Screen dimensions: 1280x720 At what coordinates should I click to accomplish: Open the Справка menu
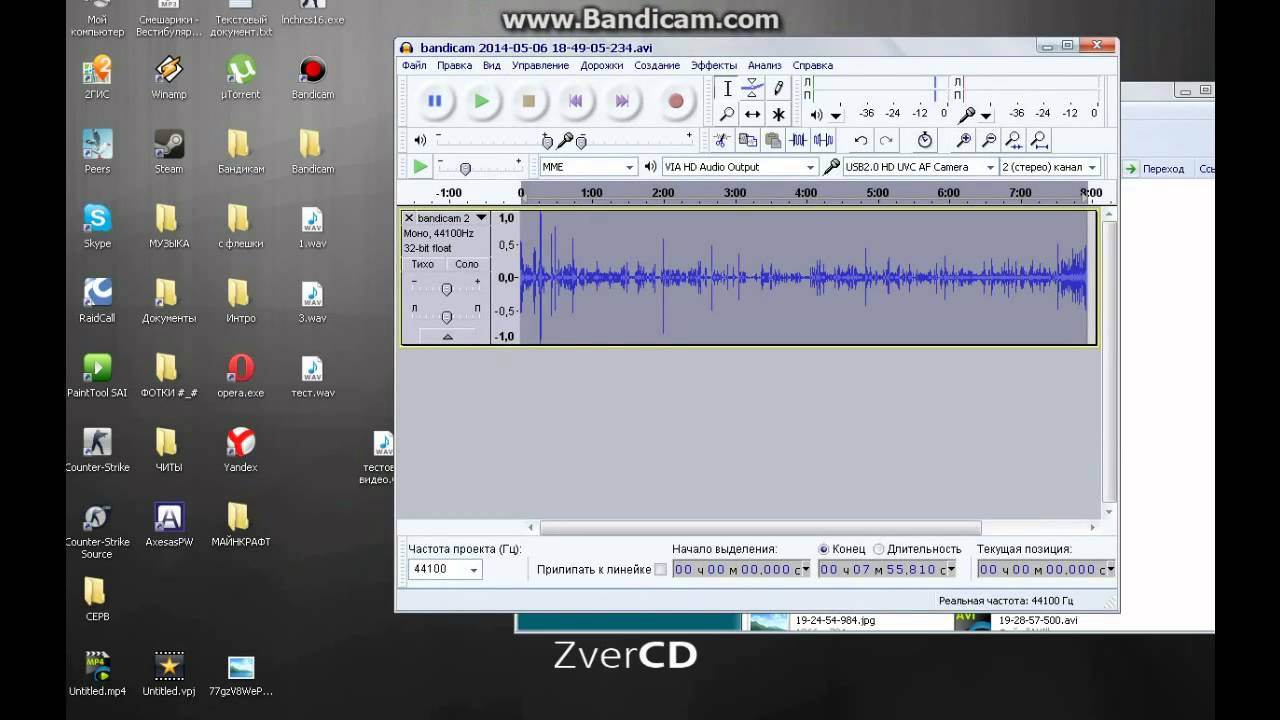click(x=813, y=65)
